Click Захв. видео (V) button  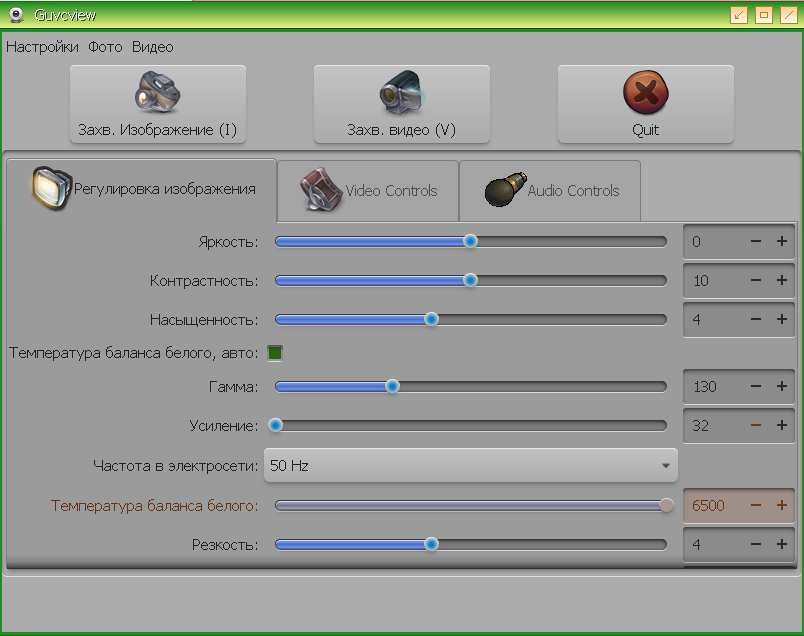tap(401, 104)
